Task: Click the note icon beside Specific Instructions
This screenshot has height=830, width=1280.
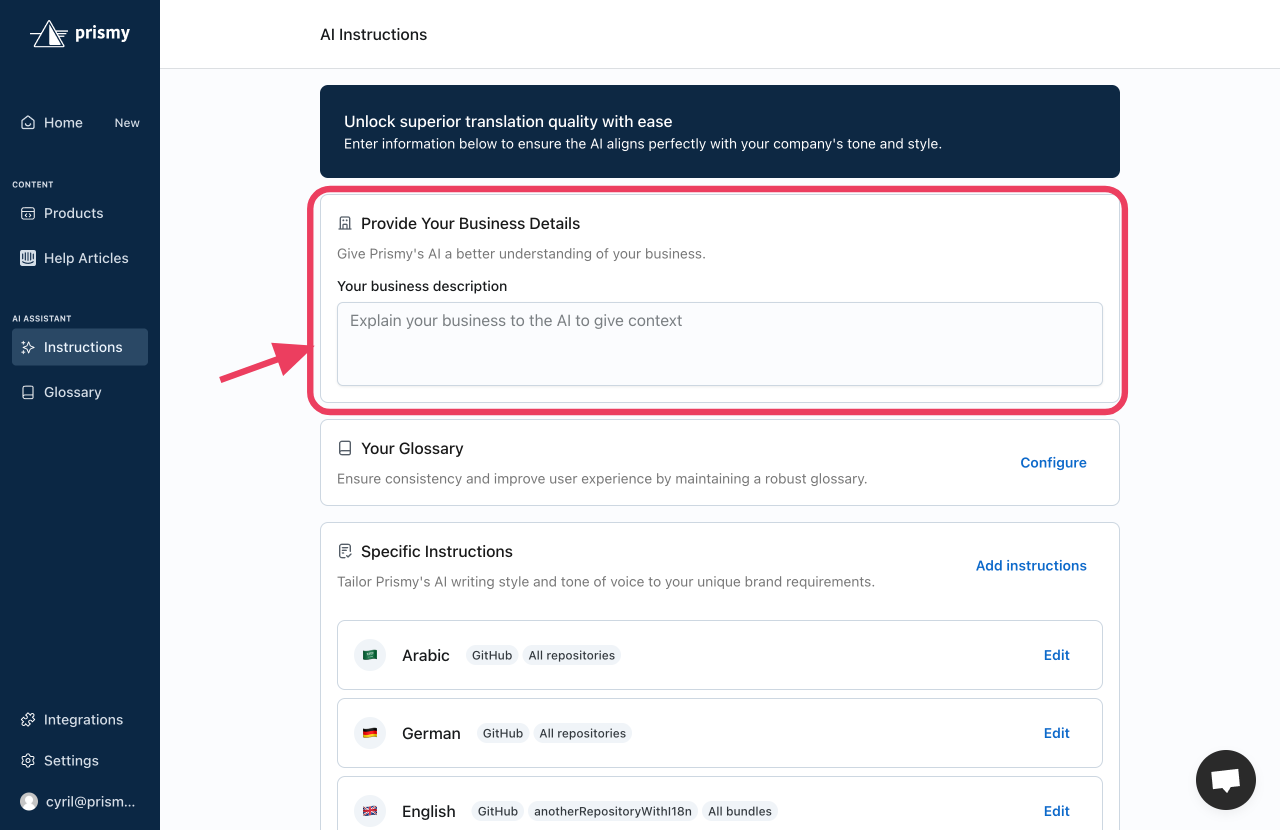Action: pos(345,552)
